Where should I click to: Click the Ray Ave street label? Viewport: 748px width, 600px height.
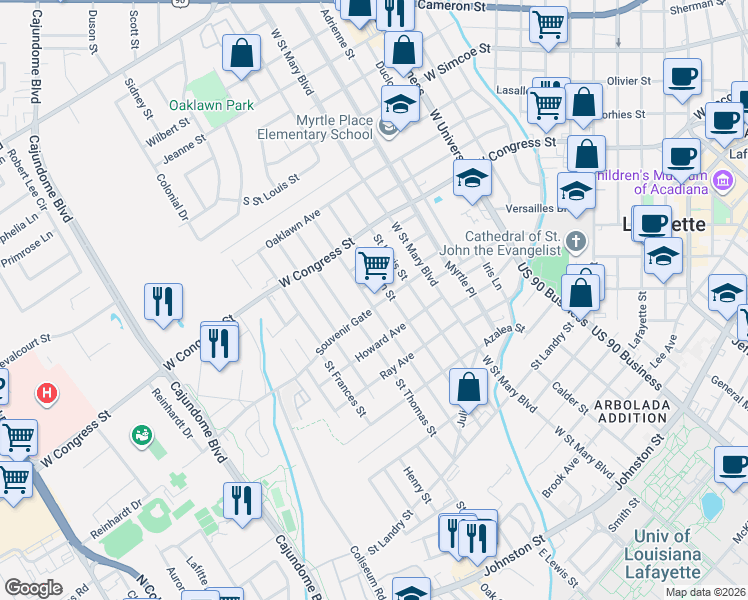tap(397, 366)
